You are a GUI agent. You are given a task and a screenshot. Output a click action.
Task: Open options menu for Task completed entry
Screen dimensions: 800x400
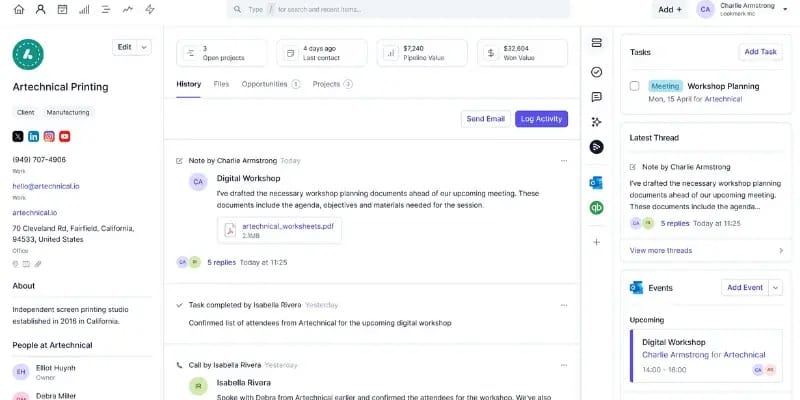[564, 305]
